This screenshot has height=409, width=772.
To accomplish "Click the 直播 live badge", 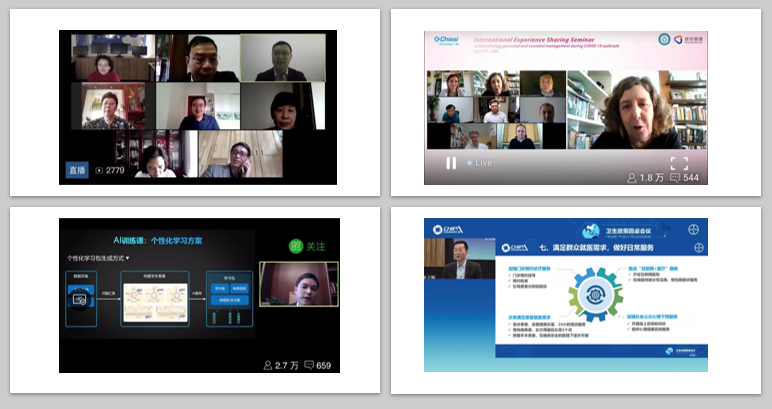I will tap(77, 170).
